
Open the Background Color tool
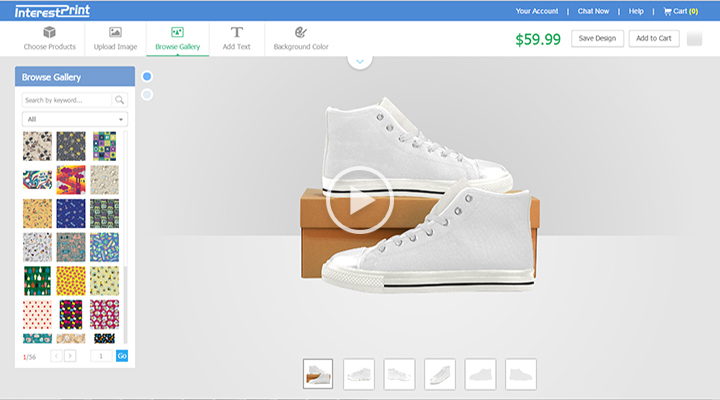point(301,39)
